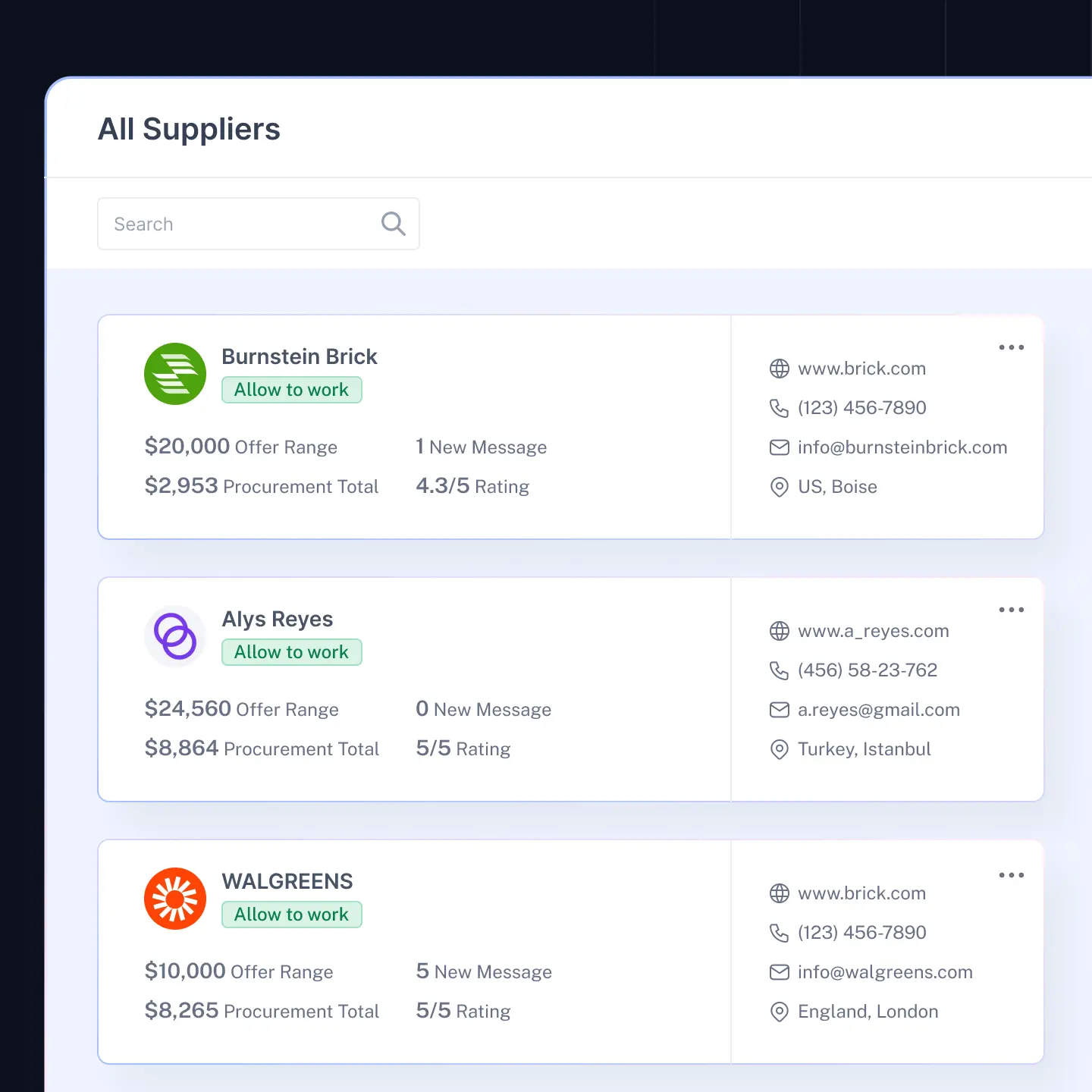Toggle Allow to work for WALGREENS
Viewport: 1092px width, 1092px height.
[292, 915]
